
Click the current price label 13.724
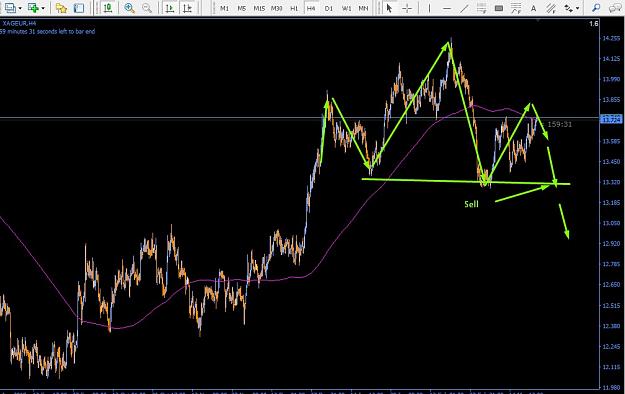[611, 120]
